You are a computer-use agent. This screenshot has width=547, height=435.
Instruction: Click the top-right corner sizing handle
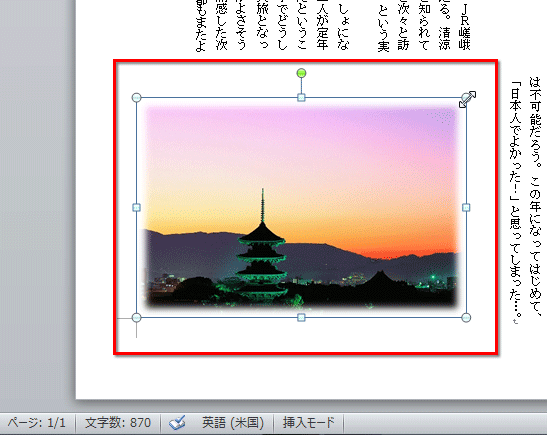466,98
